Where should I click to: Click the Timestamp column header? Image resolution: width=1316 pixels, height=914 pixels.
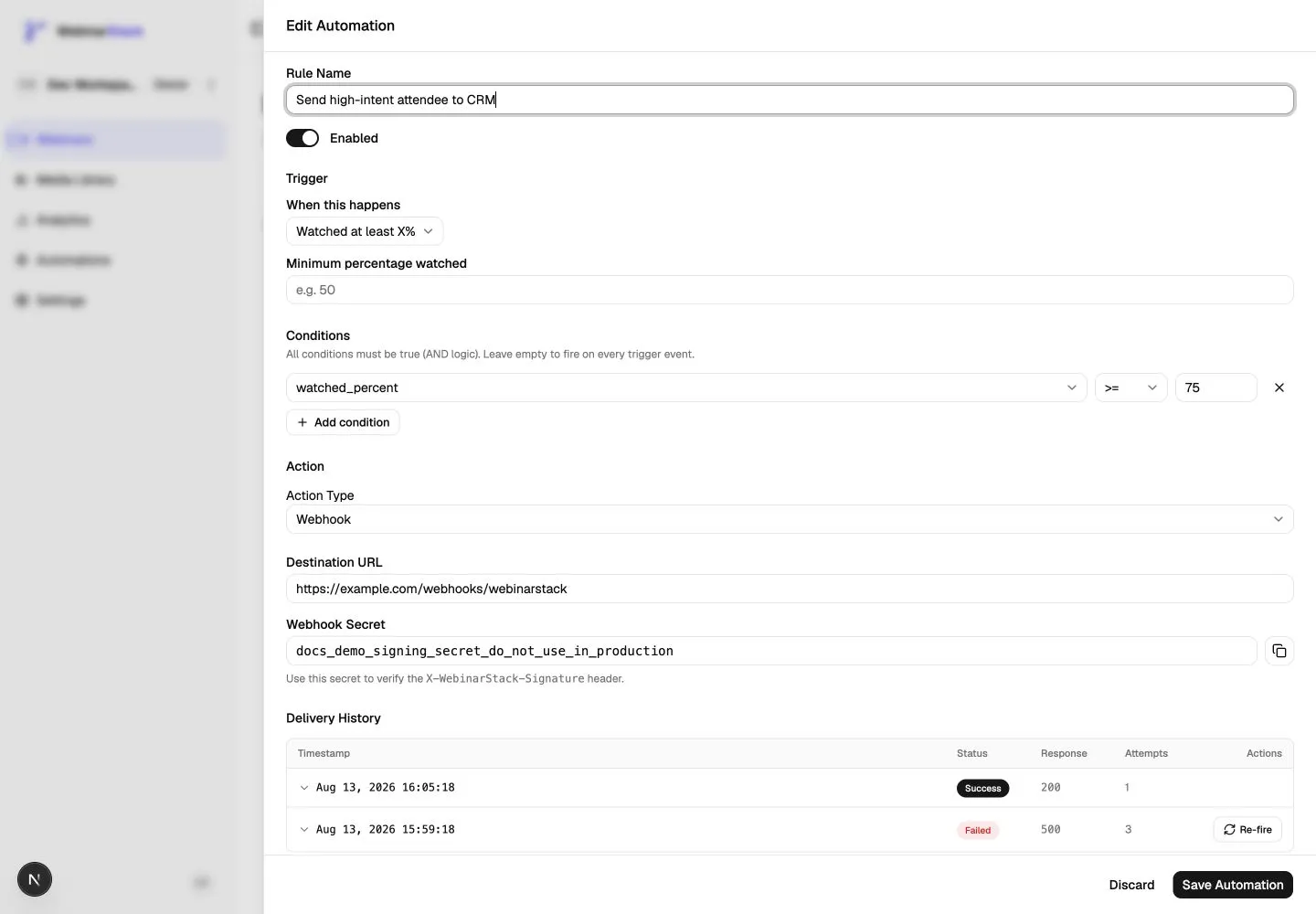(x=324, y=753)
